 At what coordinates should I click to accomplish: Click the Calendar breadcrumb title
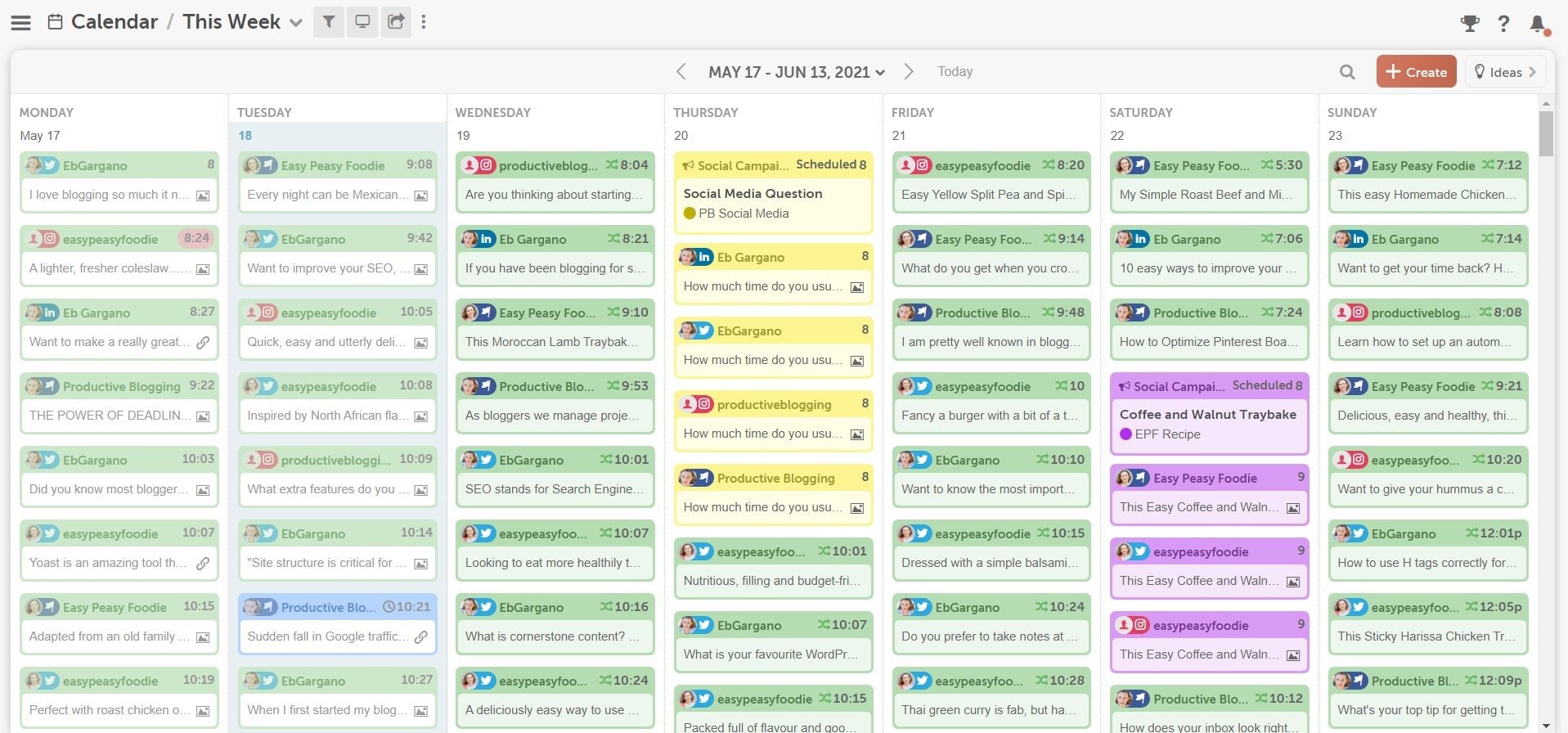click(x=115, y=22)
